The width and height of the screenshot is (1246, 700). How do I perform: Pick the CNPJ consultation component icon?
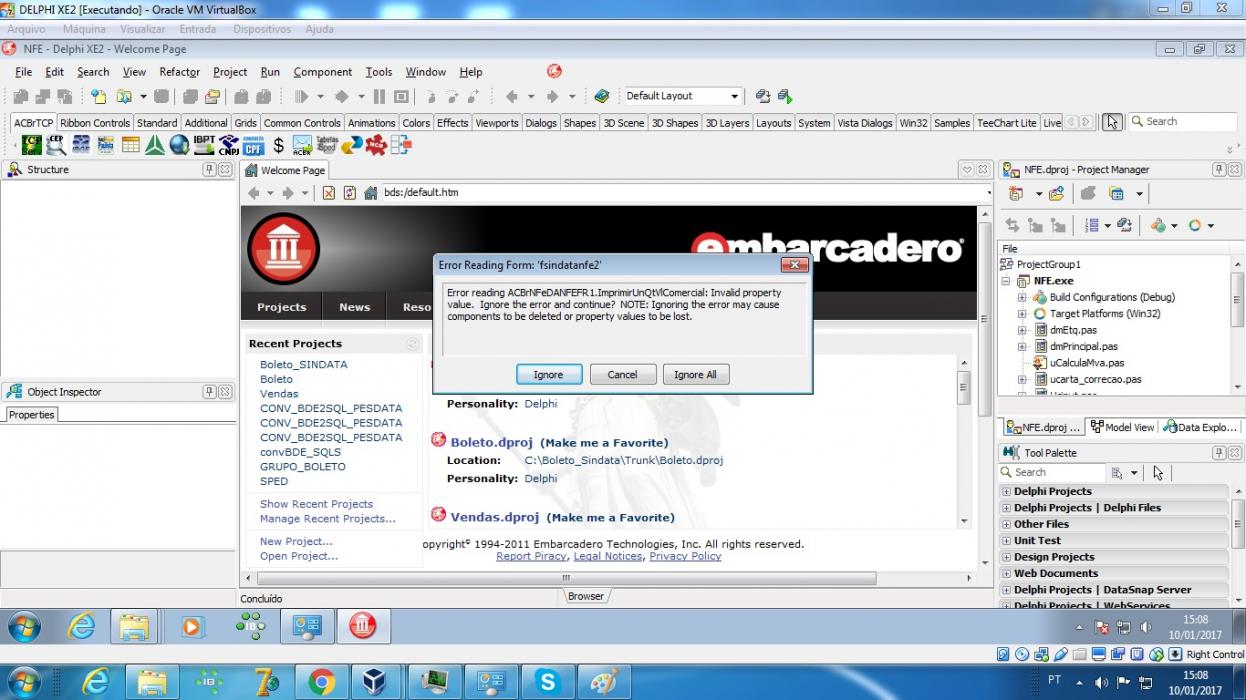[x=229, y=145]
